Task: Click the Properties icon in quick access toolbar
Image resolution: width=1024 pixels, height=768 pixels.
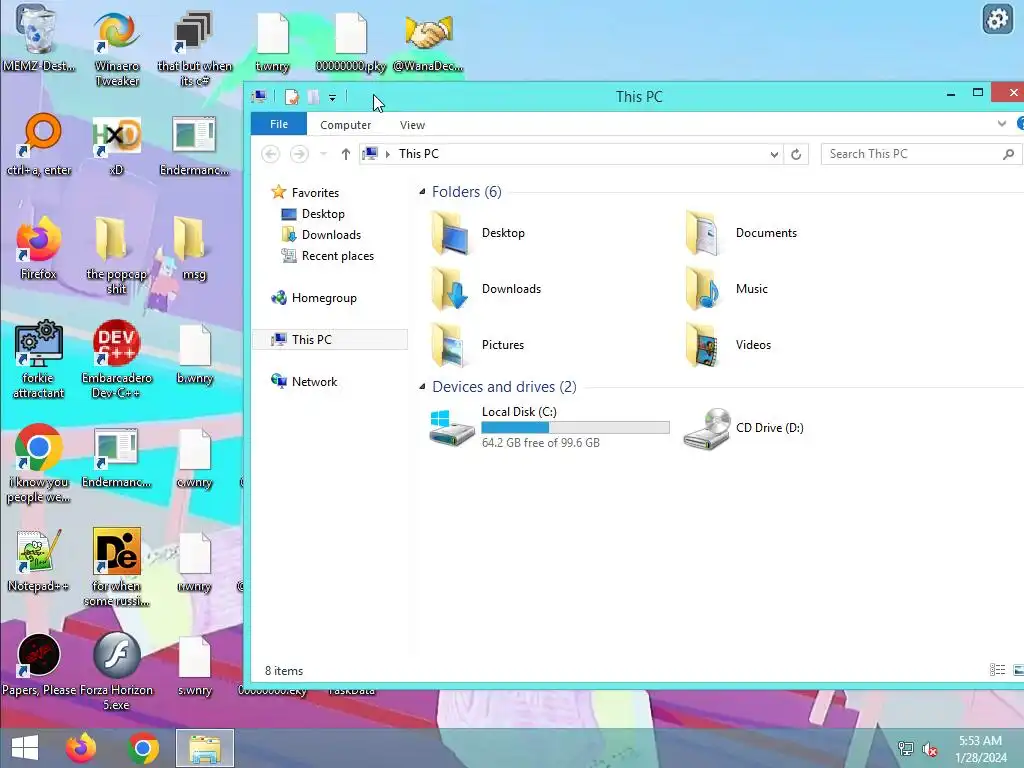Action: [x=292, y=97]
